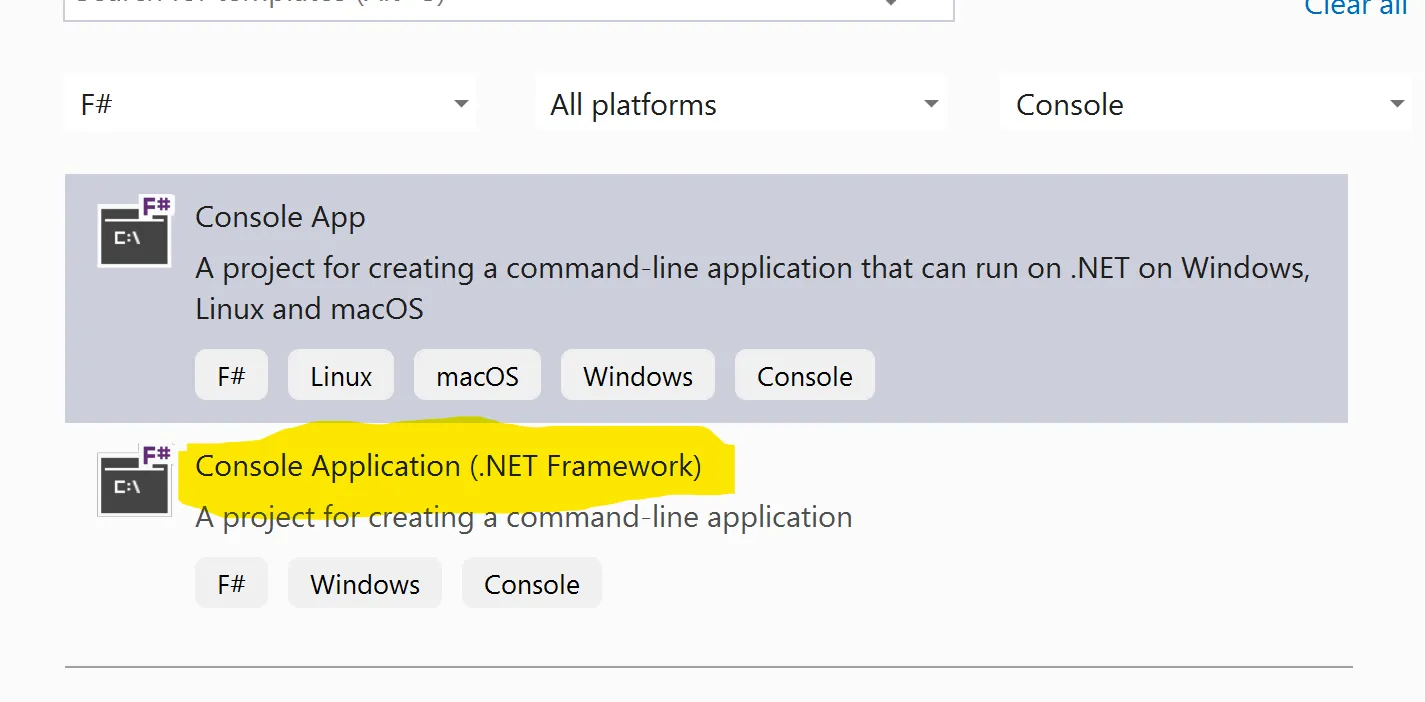This screenshot has width=1425, height=702.
Task: Click the Linux tag under Console App
Action: (341, 376)
